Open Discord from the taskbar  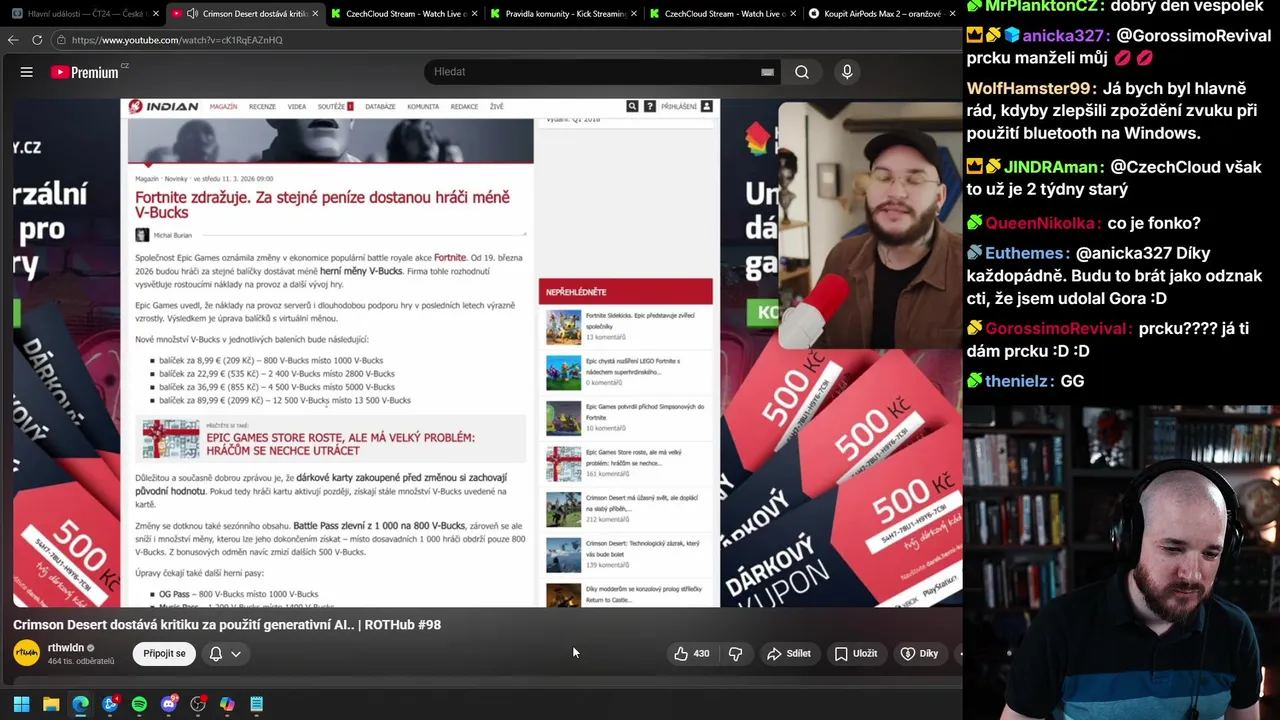tap(169, 704)
